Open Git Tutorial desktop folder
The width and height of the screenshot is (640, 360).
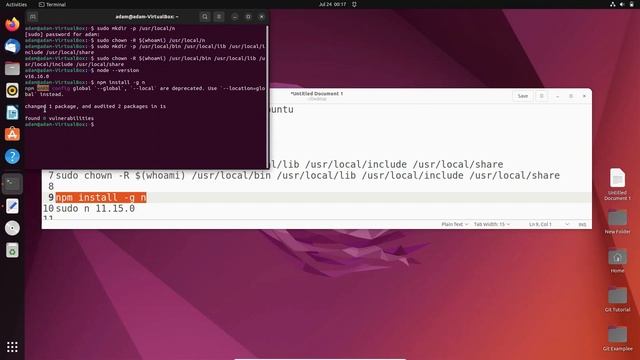click(x=617, y=299)
